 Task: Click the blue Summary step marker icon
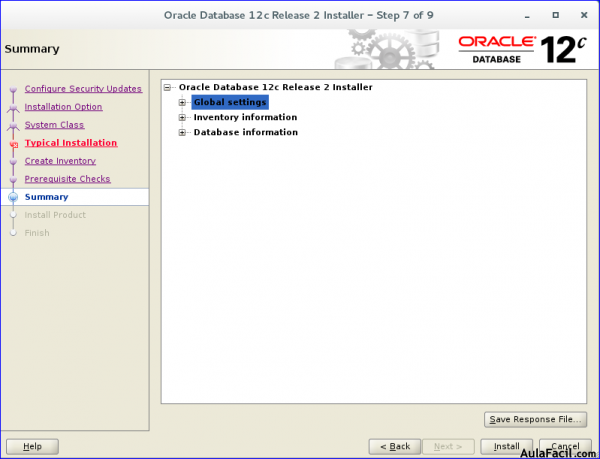13,197
